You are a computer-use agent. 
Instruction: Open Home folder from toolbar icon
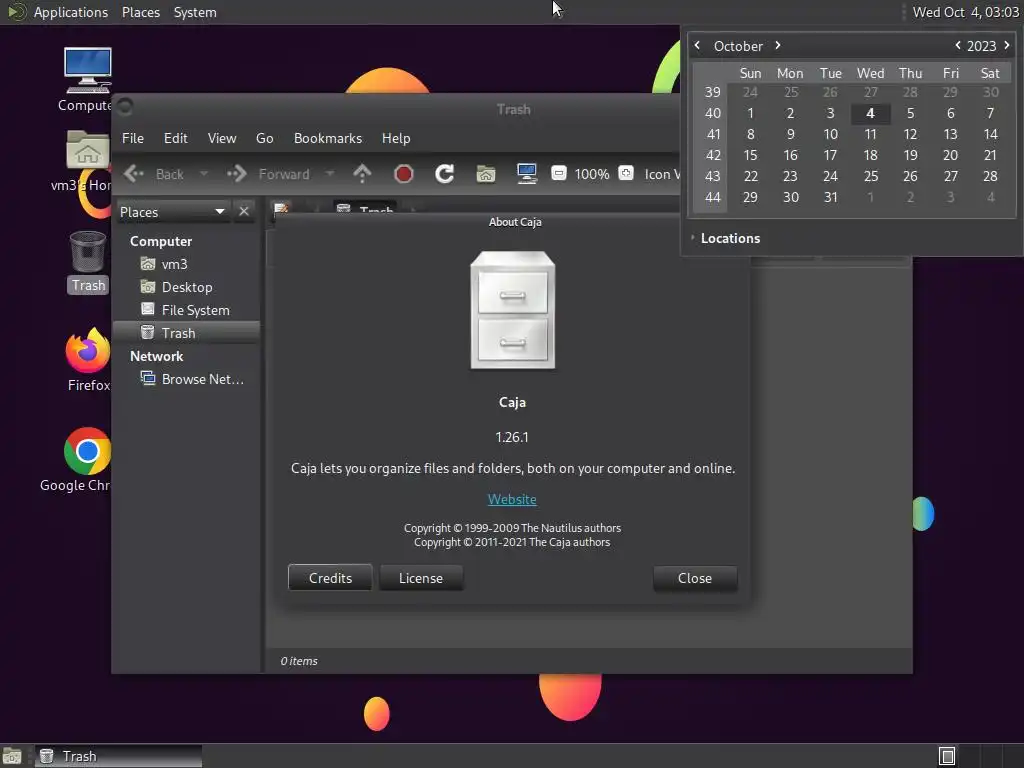coord(486,174)
